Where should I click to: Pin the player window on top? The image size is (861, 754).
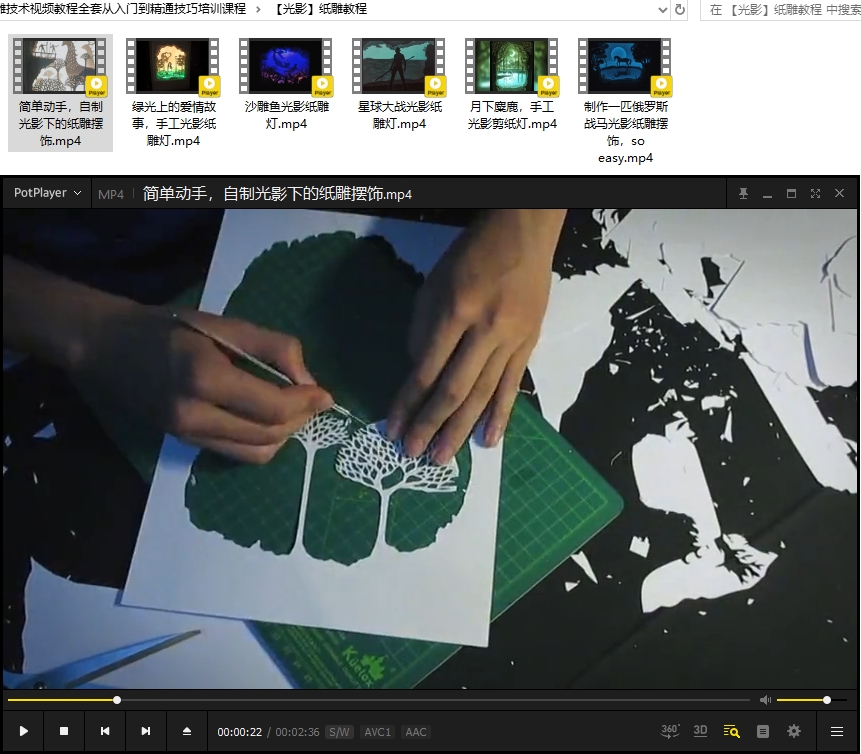(743, 194)
